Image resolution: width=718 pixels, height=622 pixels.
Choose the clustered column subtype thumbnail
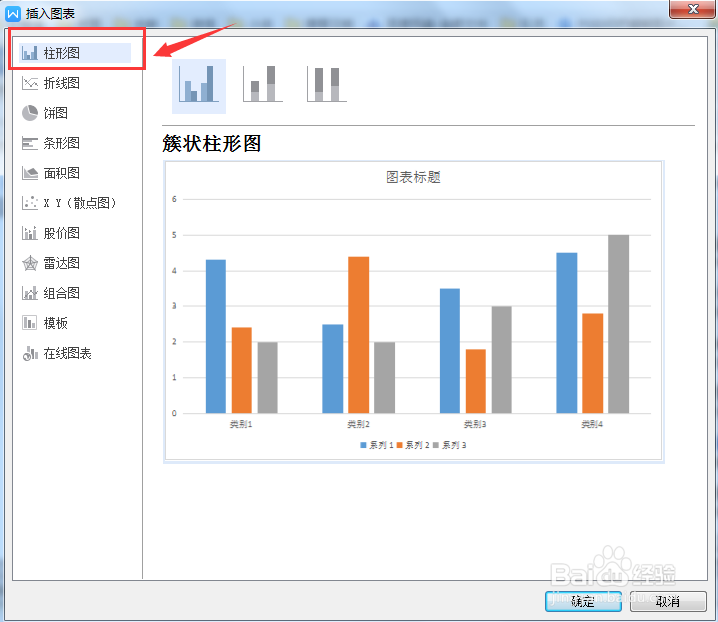click(x=199, y=86)
